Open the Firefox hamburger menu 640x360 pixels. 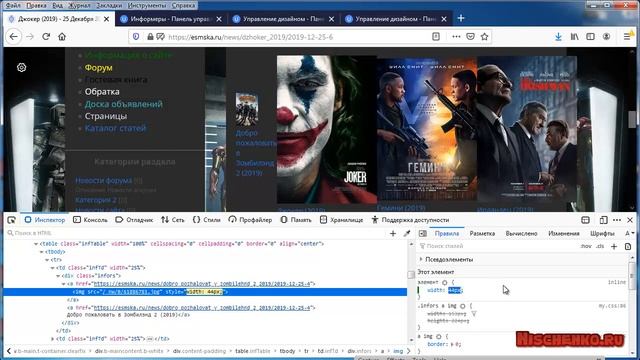coord(627,37)
